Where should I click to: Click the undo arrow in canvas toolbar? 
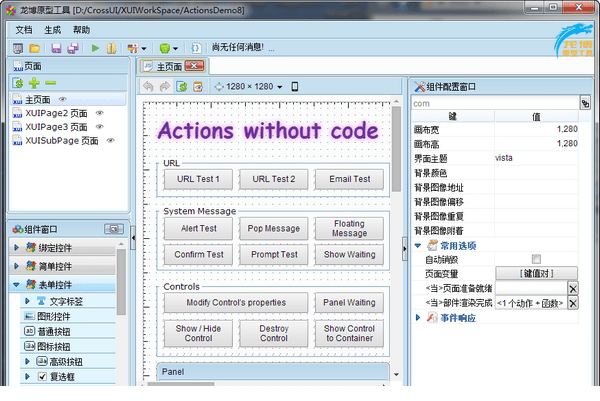pos(149,87)
